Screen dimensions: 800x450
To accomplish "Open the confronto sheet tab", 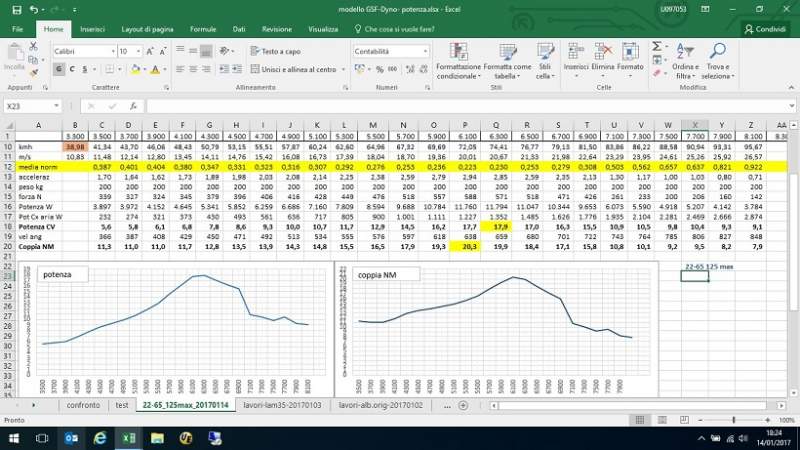I will 83,405.
